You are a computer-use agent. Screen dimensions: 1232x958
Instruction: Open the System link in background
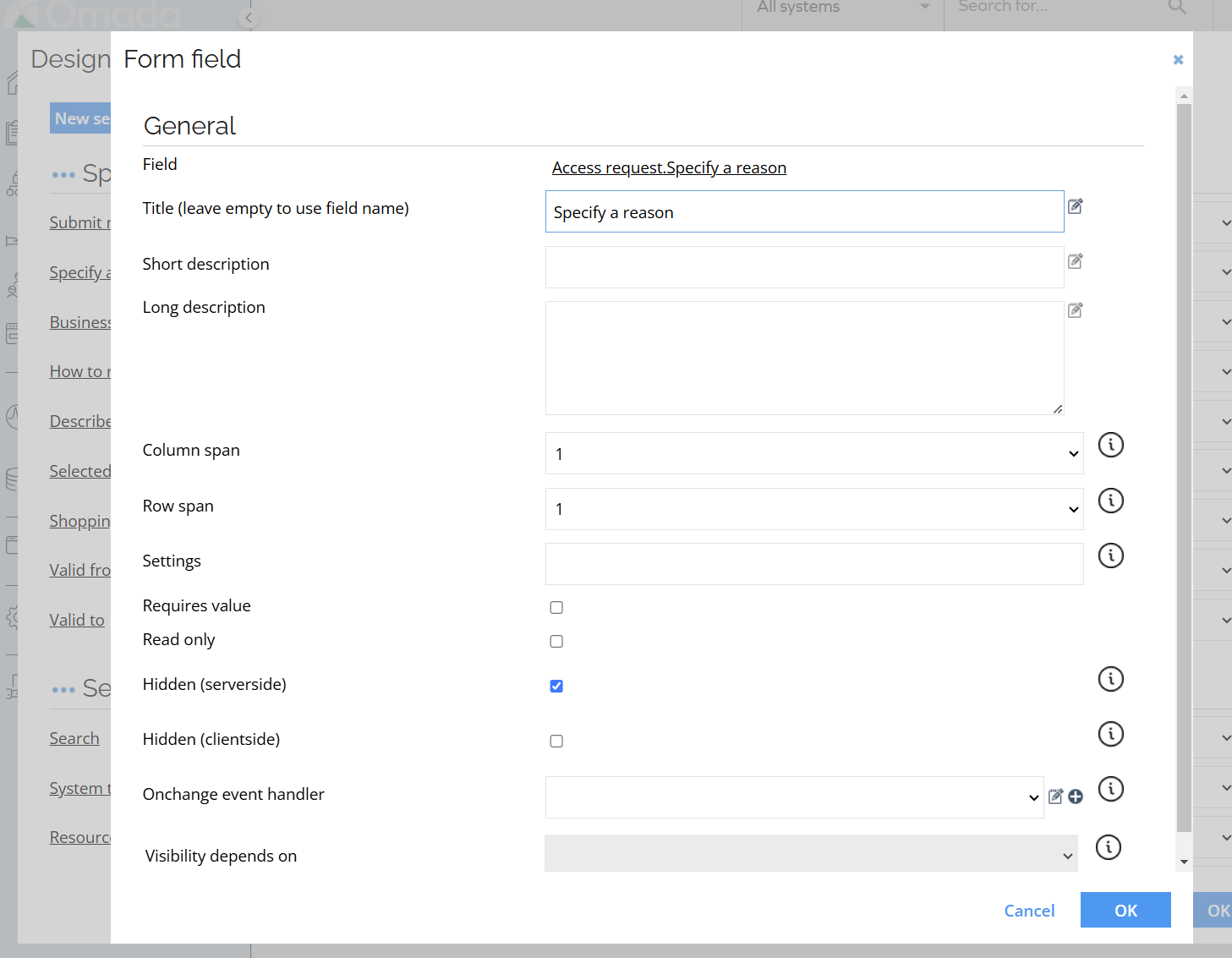coord(79,788)
